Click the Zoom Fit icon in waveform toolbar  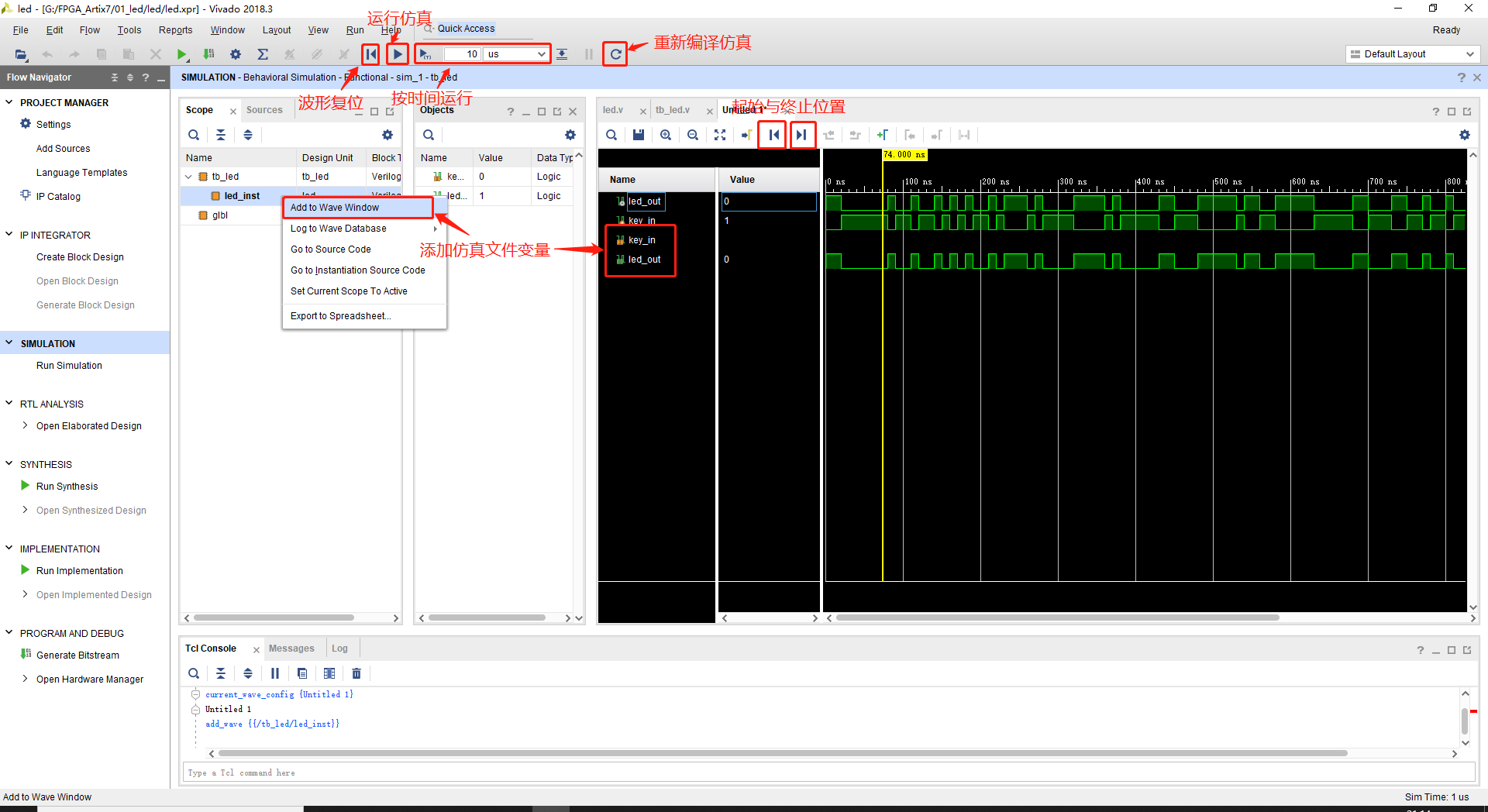click(719, 135)
